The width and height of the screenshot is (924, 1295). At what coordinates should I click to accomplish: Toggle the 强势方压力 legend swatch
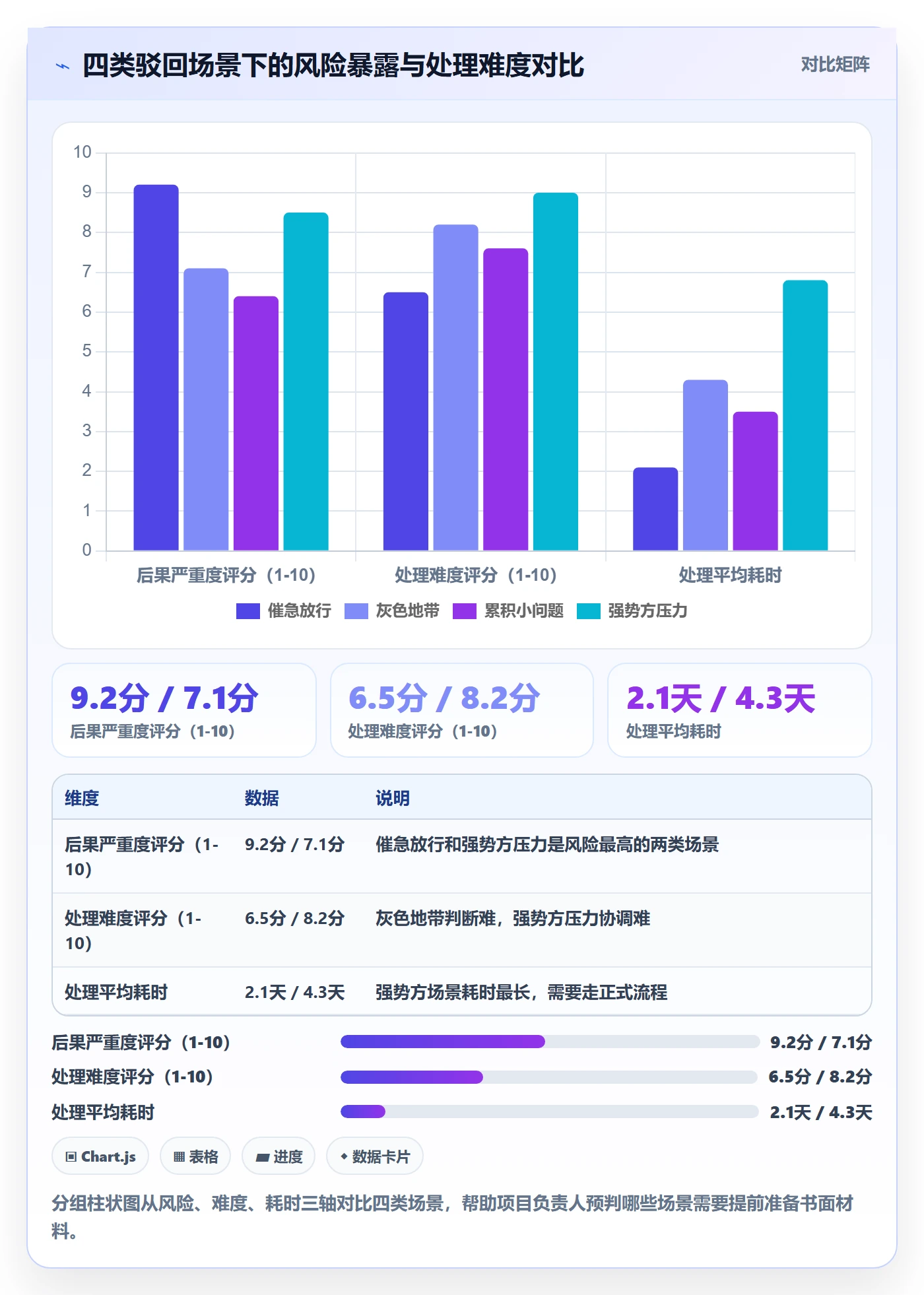(589, 611)
